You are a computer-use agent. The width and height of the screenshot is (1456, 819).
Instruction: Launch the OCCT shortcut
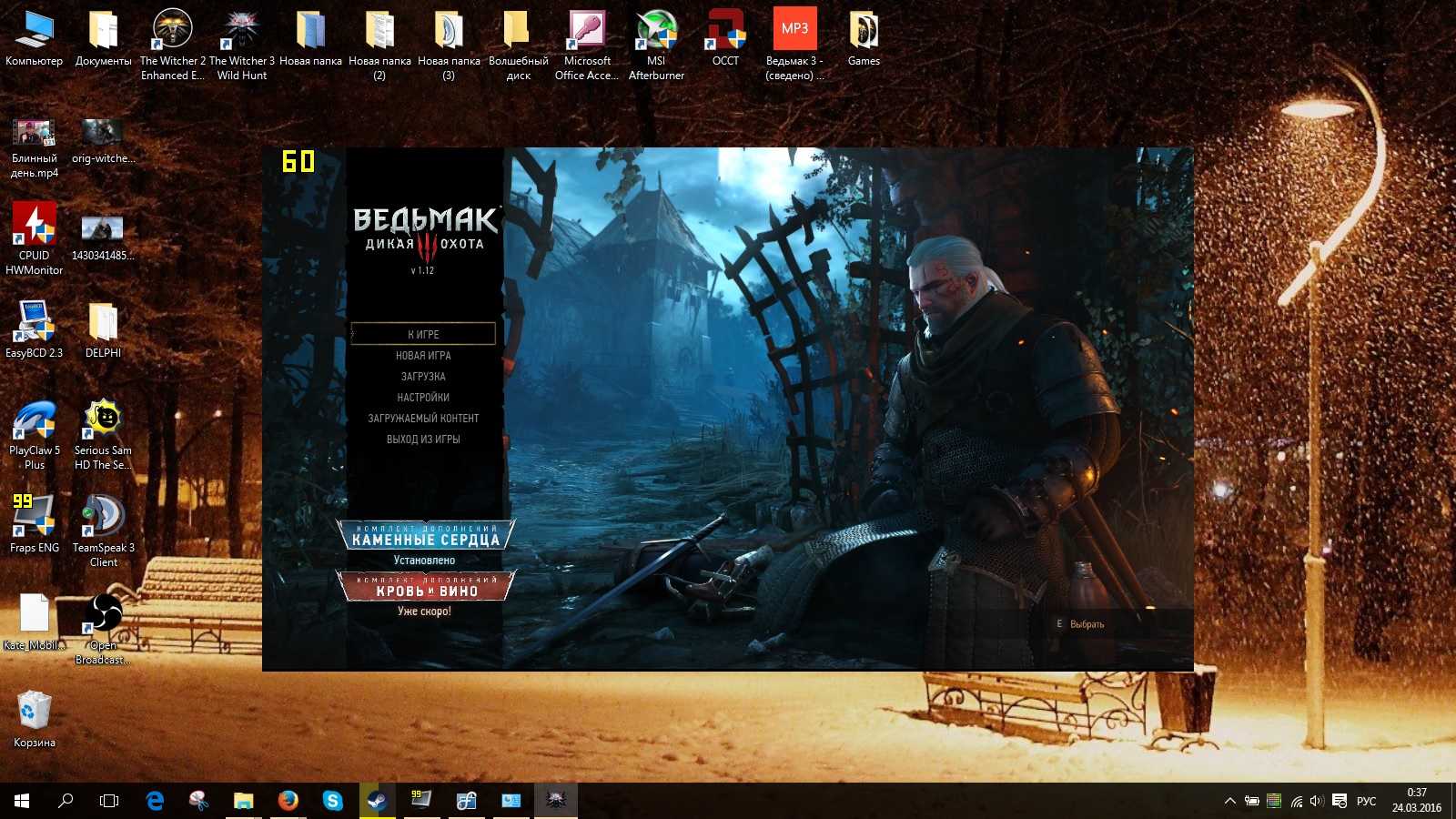point(725,38)
